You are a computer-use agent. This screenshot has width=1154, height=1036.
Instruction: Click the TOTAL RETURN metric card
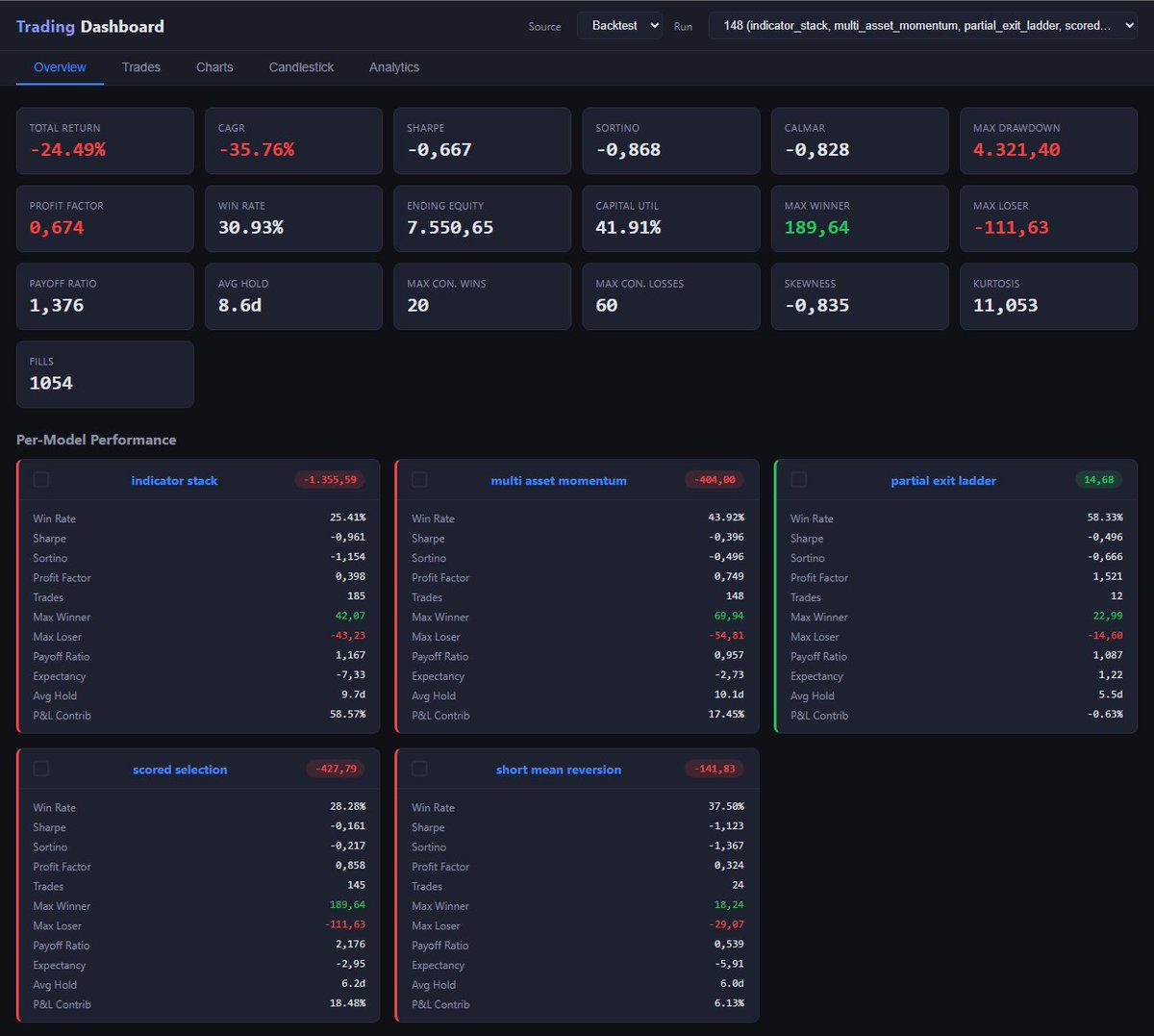(x=105, y=139)
